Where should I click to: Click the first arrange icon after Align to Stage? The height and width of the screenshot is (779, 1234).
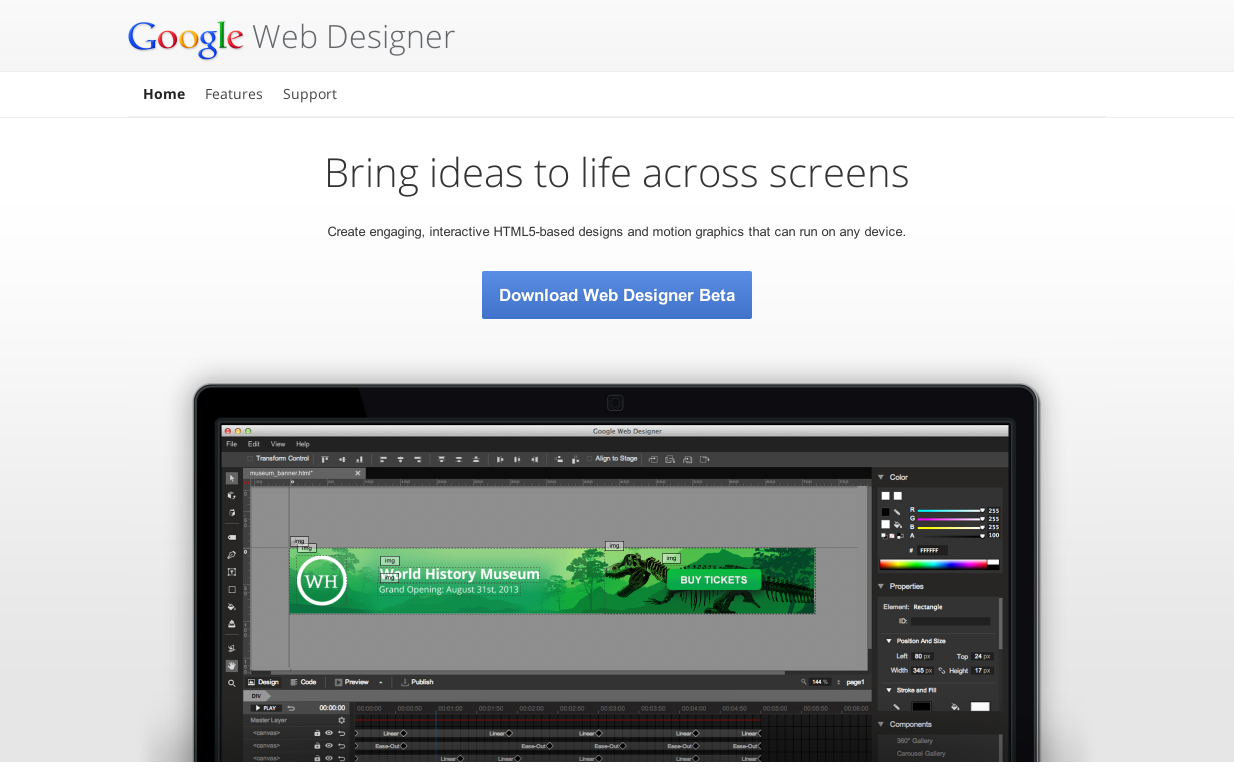(x=653, y=459)
